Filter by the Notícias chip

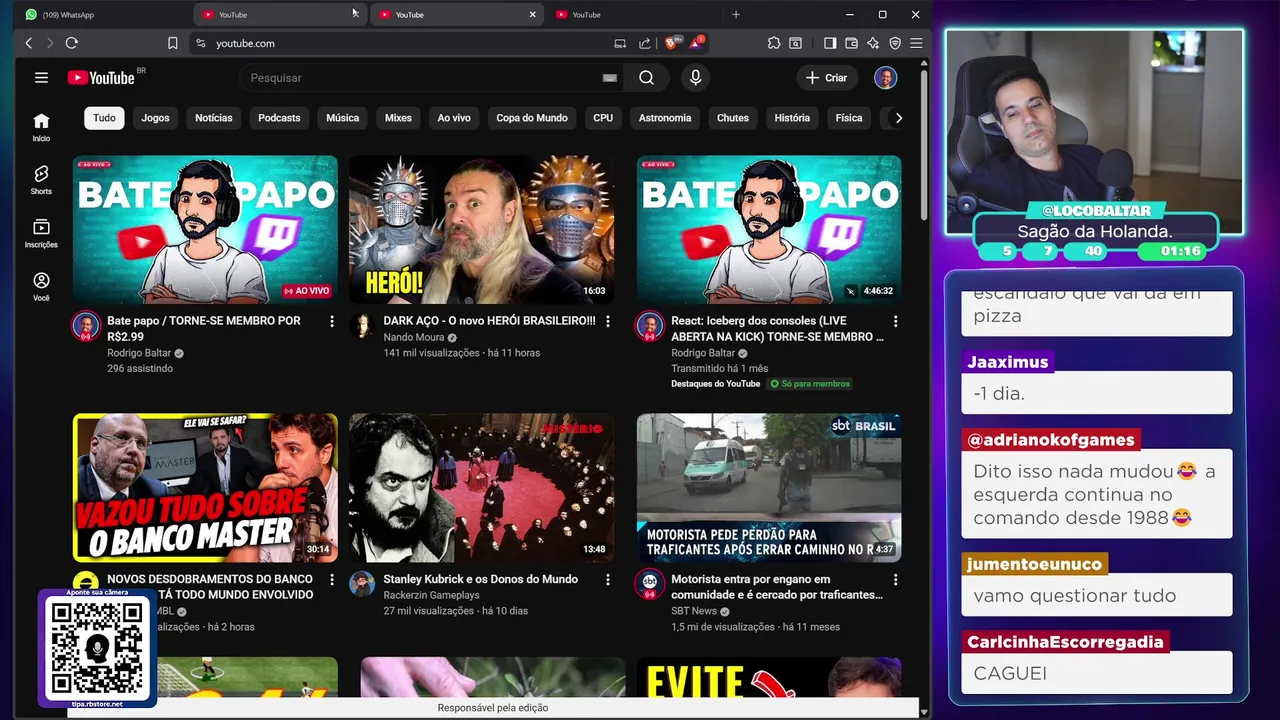click(213, 118)
